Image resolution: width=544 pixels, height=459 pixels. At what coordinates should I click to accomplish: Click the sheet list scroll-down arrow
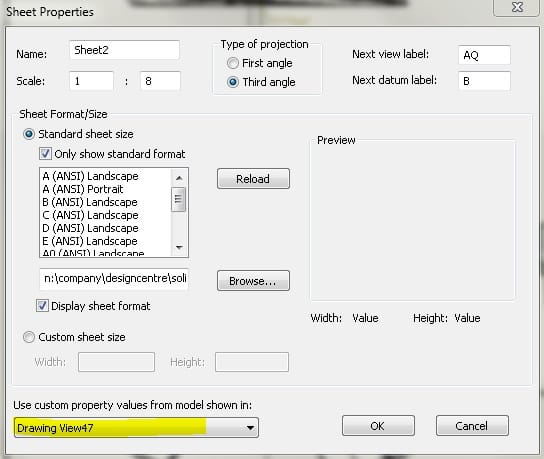tap(179, 247)
